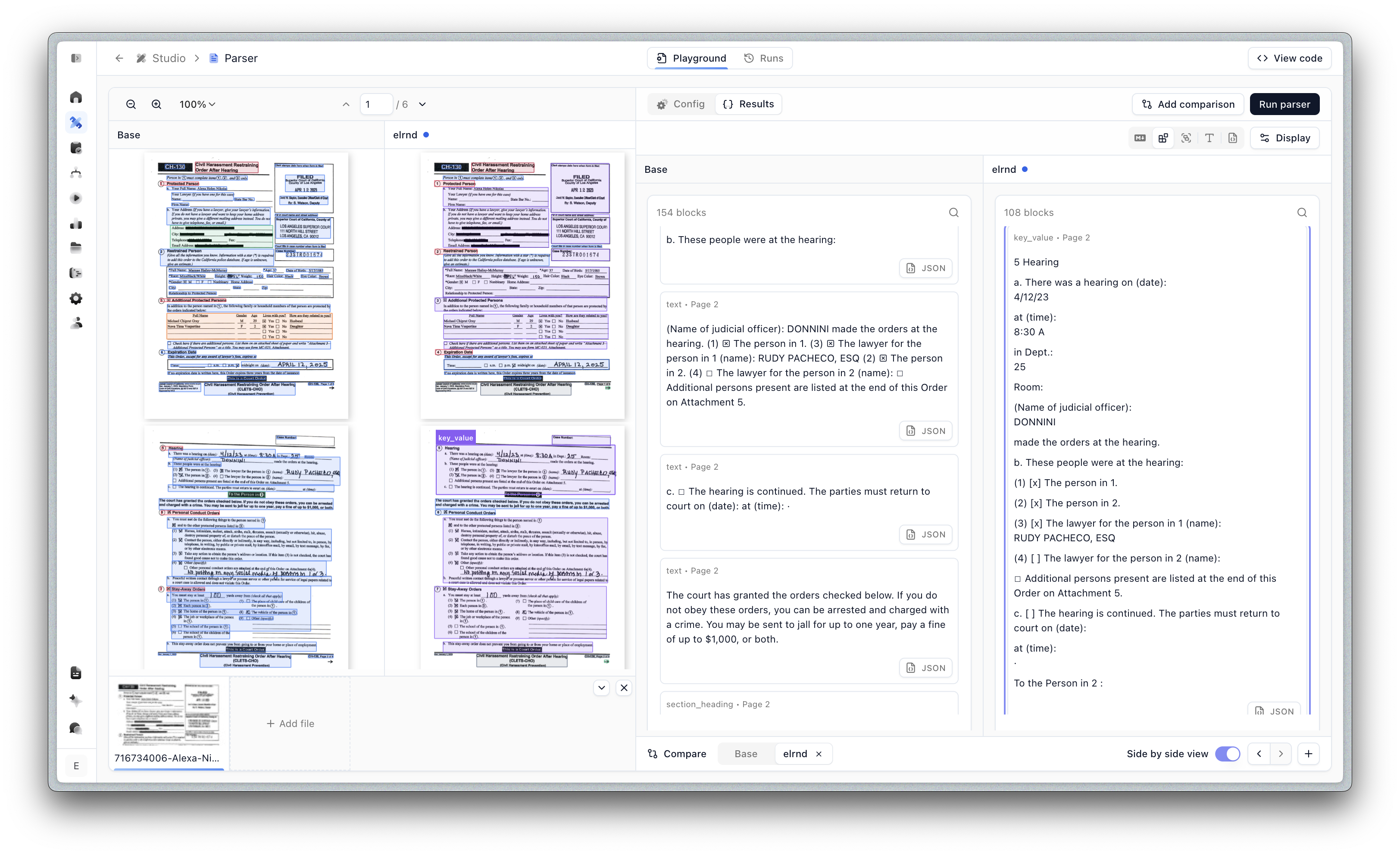
Task: Open the sparkle icon in the sidebar
Action: click(x=76, y=700)
